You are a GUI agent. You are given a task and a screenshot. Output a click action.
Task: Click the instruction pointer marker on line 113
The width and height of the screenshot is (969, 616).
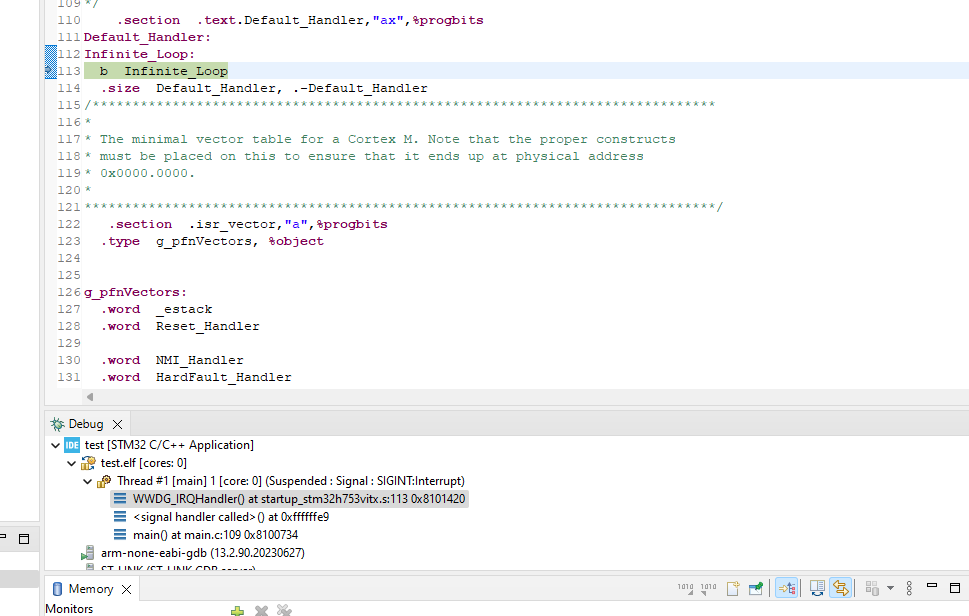[50, 70]
